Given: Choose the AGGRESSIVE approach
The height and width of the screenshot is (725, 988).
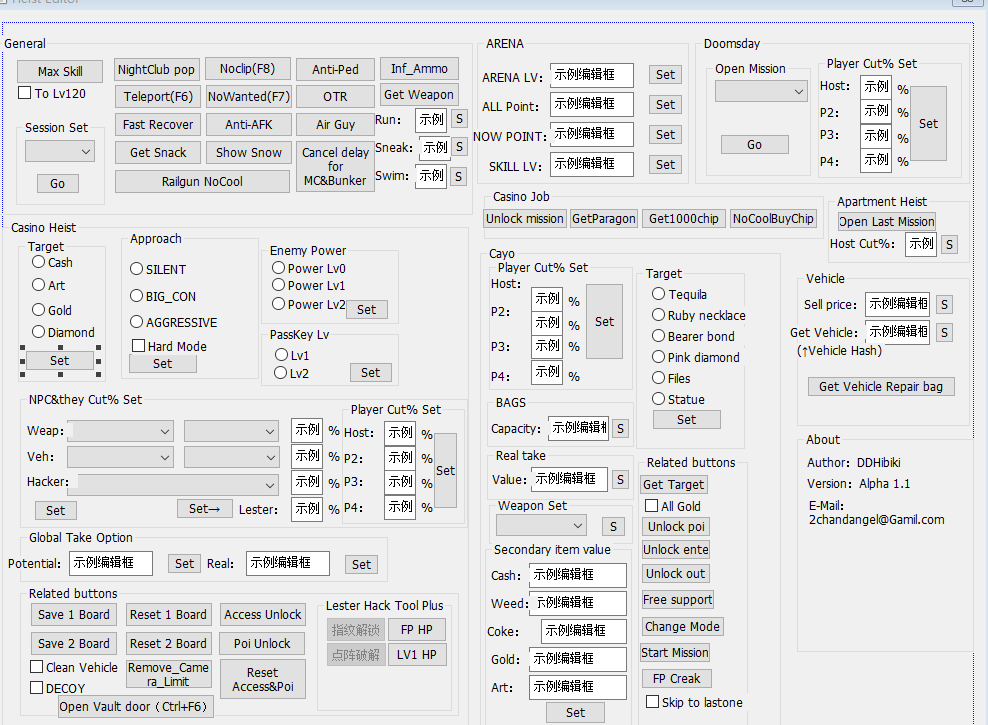Looking at the screenshot, I should pos(137,323).
